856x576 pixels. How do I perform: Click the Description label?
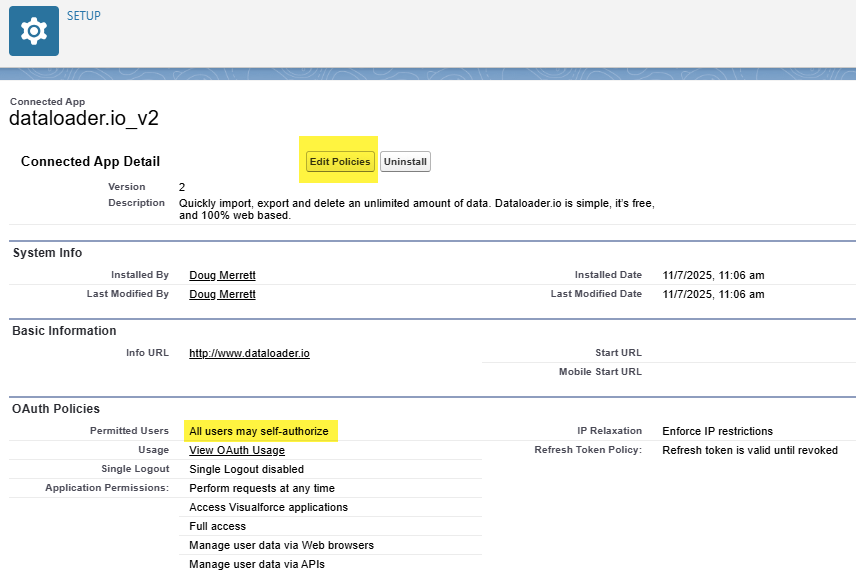tap(136, 203)
